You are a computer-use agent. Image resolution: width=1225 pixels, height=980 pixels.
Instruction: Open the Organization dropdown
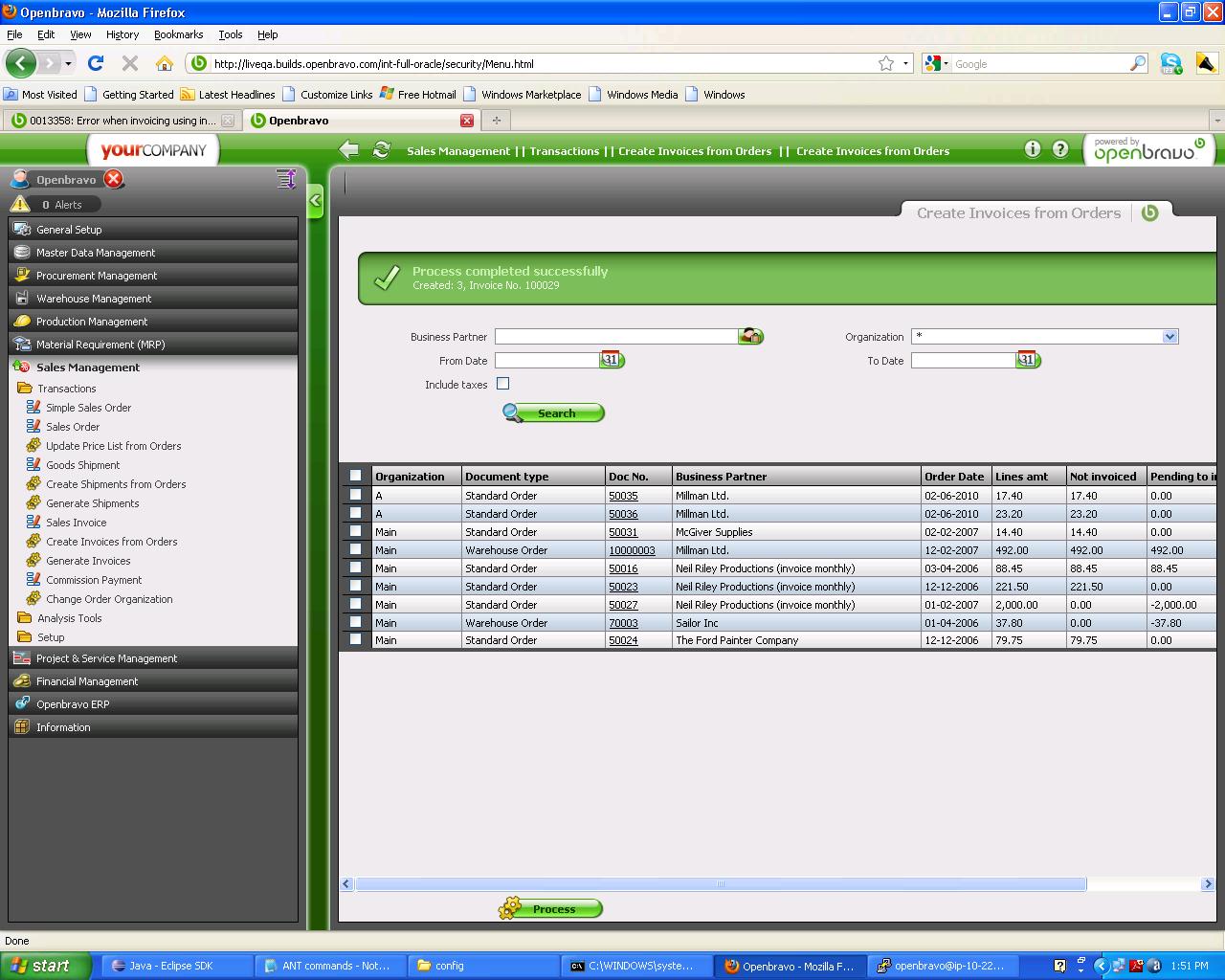coord(1169,337)
